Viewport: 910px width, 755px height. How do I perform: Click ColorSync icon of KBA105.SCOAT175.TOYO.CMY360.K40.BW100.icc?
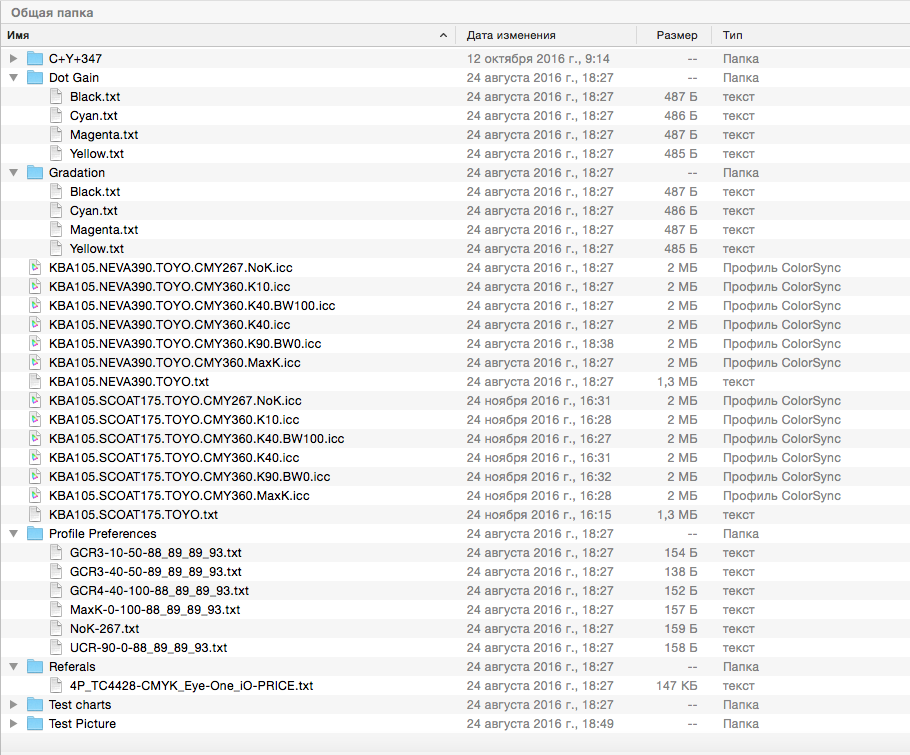coord(35,439)
